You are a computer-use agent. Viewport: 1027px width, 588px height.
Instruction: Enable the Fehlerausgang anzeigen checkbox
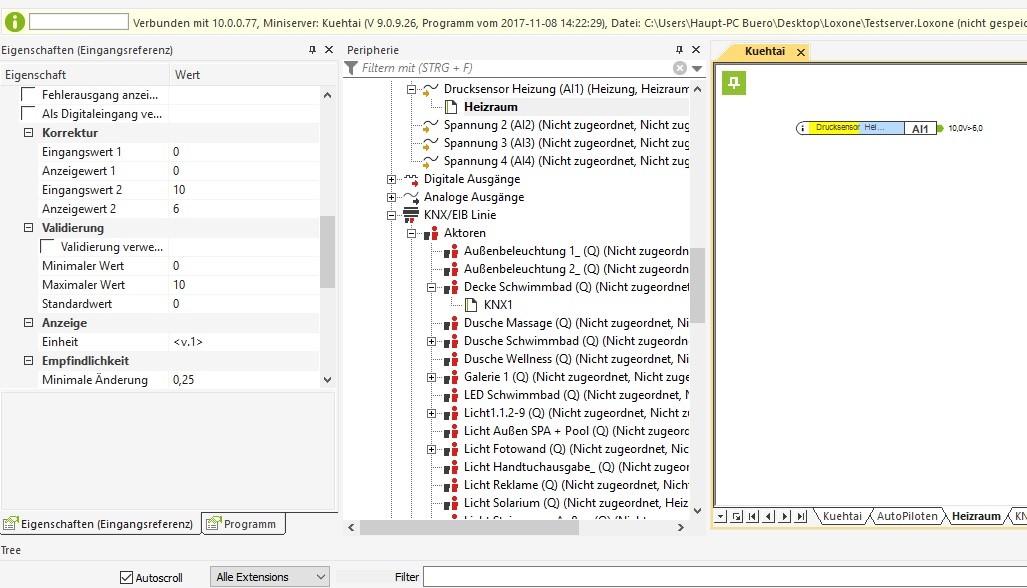coord(29,95)
